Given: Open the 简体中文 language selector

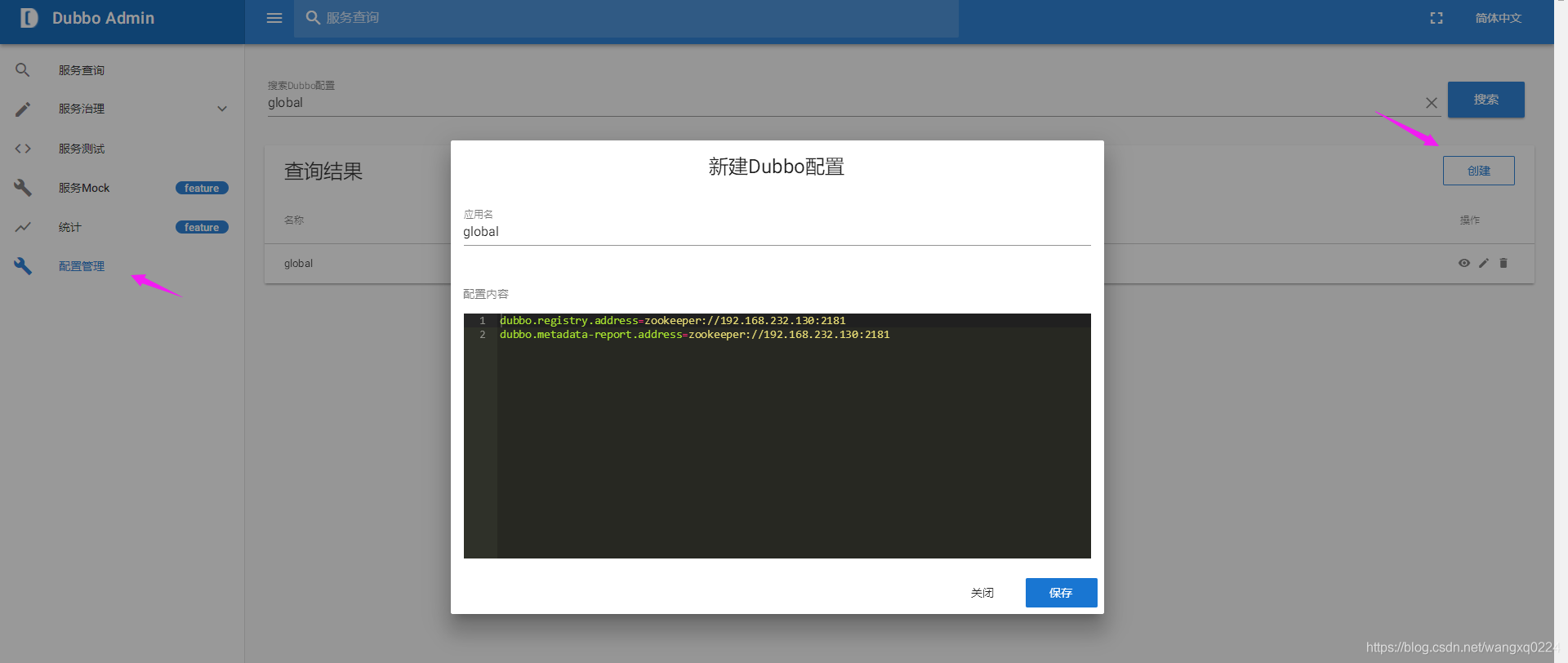Looking at the screenshot, I should [1498, 18].
